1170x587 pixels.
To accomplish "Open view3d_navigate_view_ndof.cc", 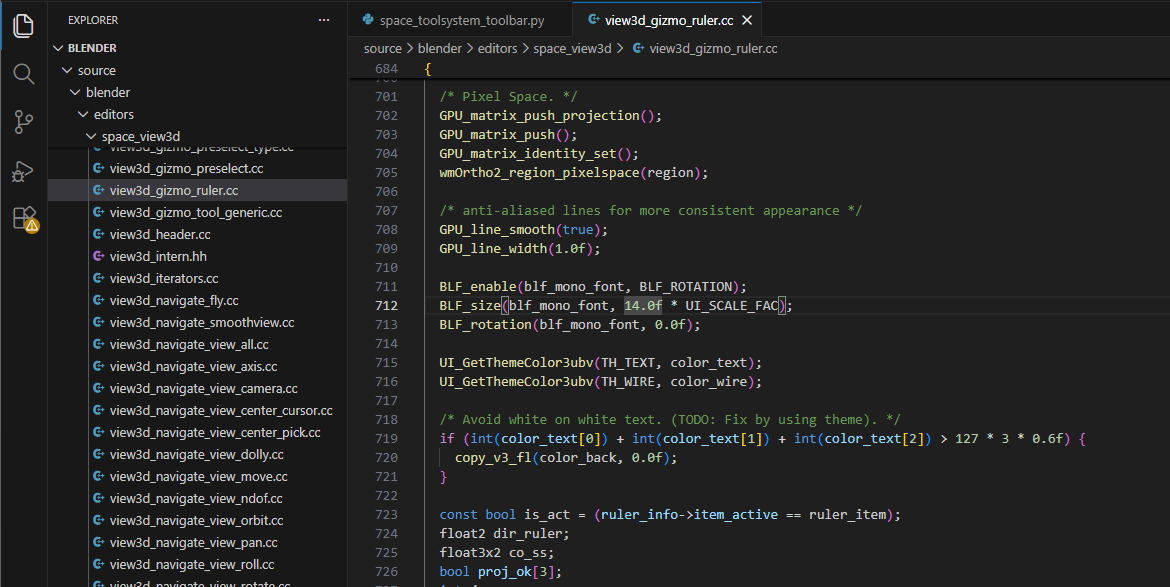I will pos(198,498).
